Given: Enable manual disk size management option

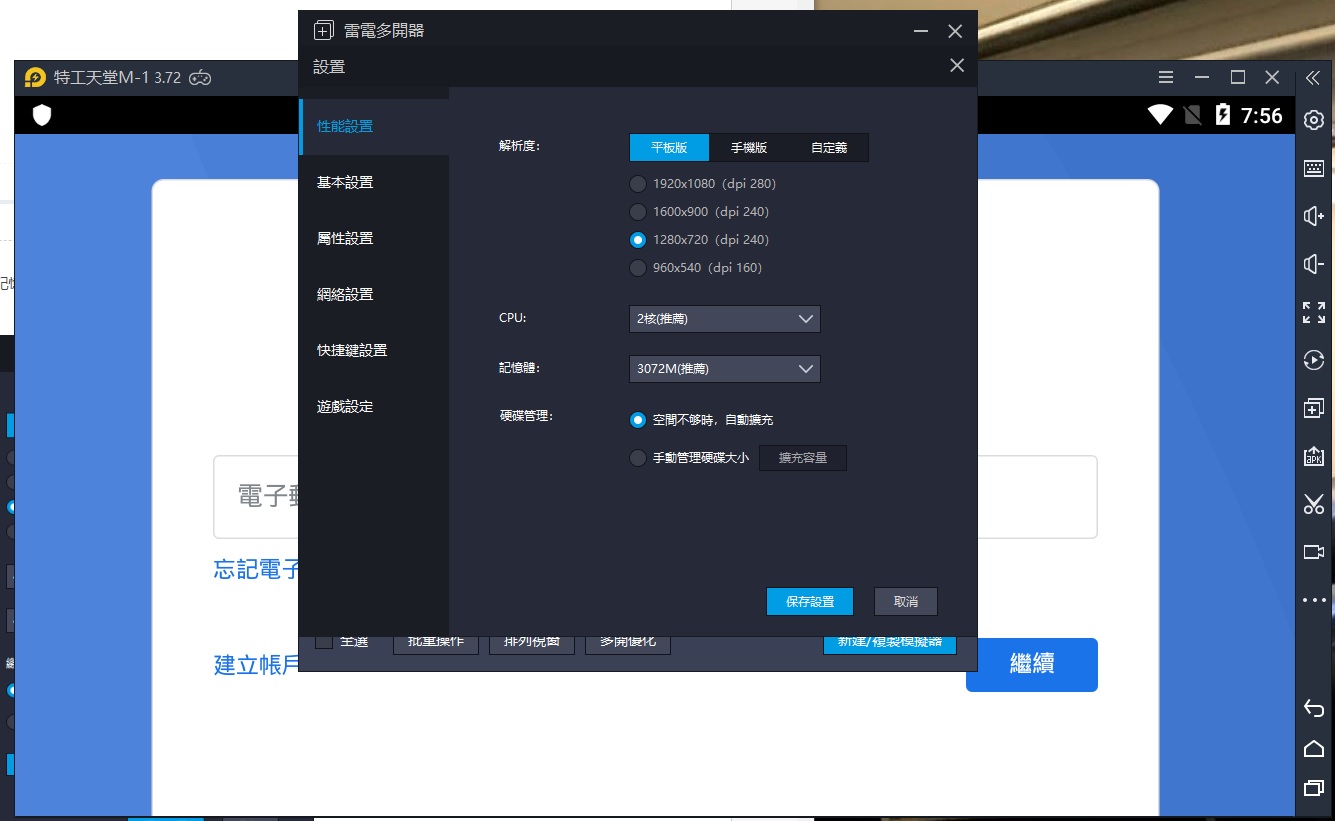Looking at the screenshot, I should pos(637,458).
